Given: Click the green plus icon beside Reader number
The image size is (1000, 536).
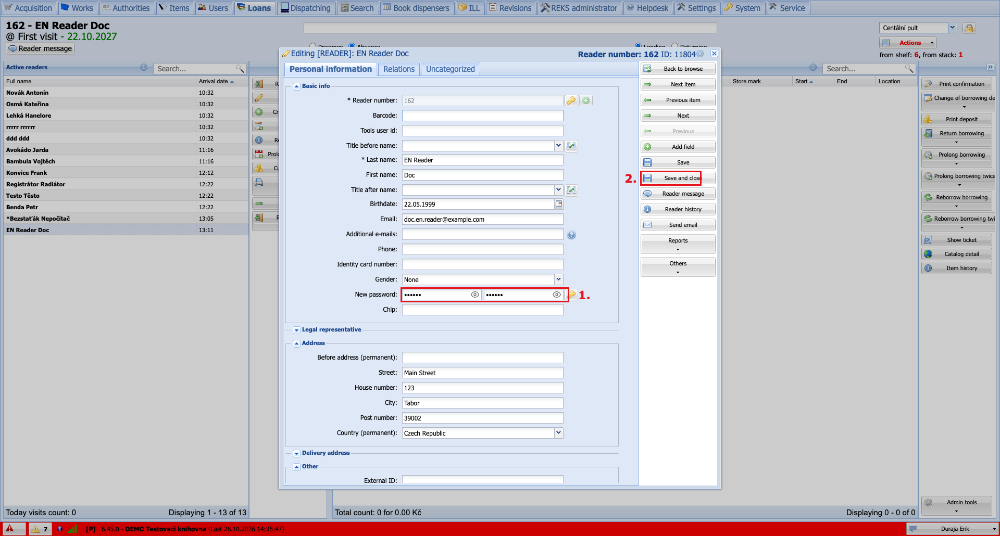Looking at the screenshot, I should [585, 100].
